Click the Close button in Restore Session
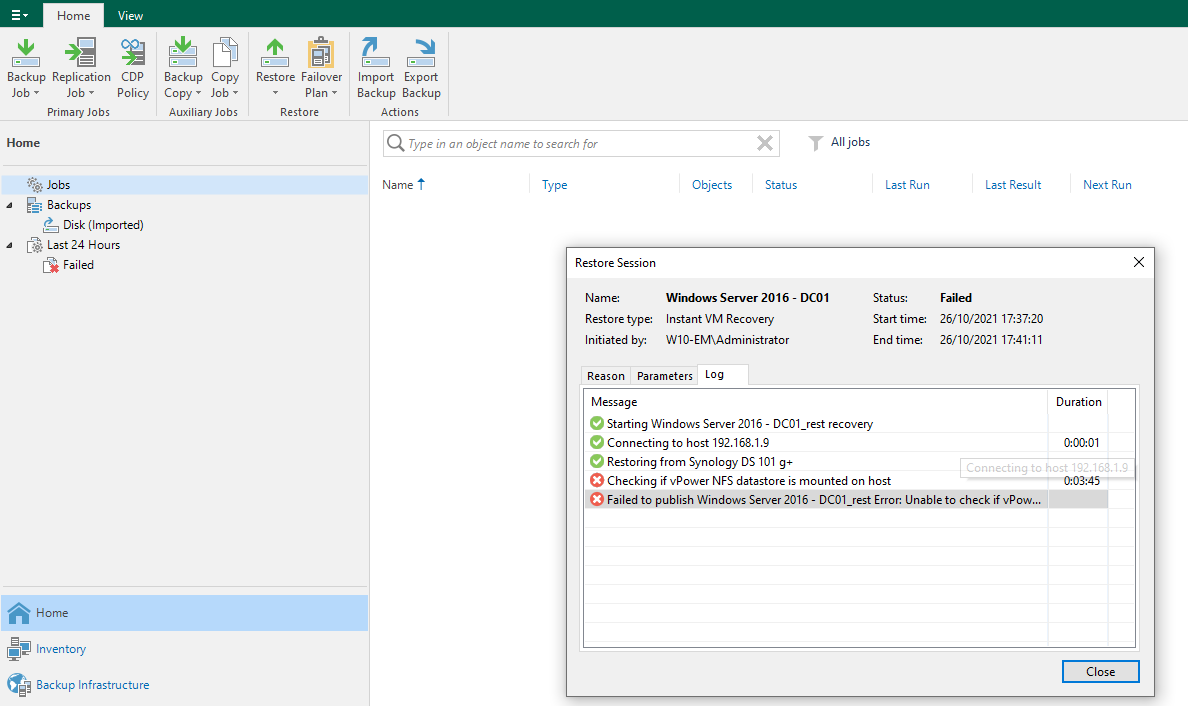1188x706 pixels. tap(1100, 672)
